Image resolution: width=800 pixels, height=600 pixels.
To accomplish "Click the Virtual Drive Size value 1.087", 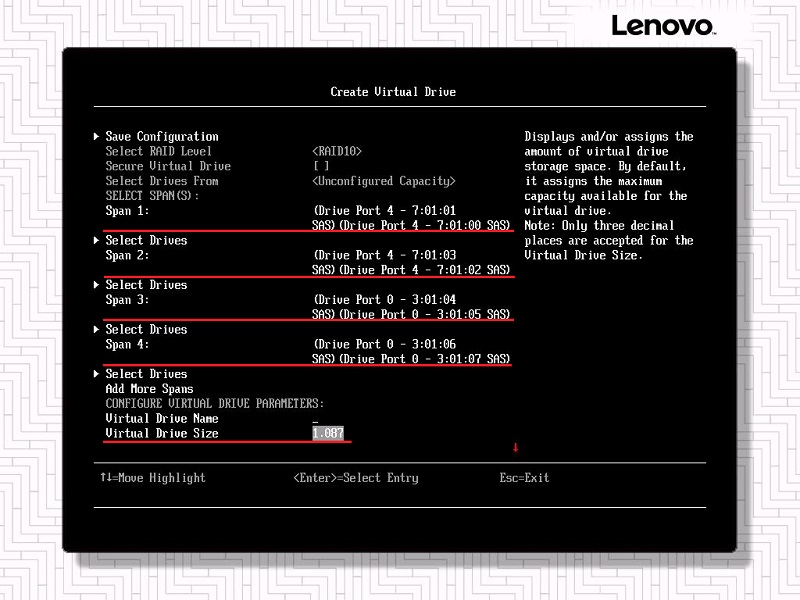I will [331, 433].
